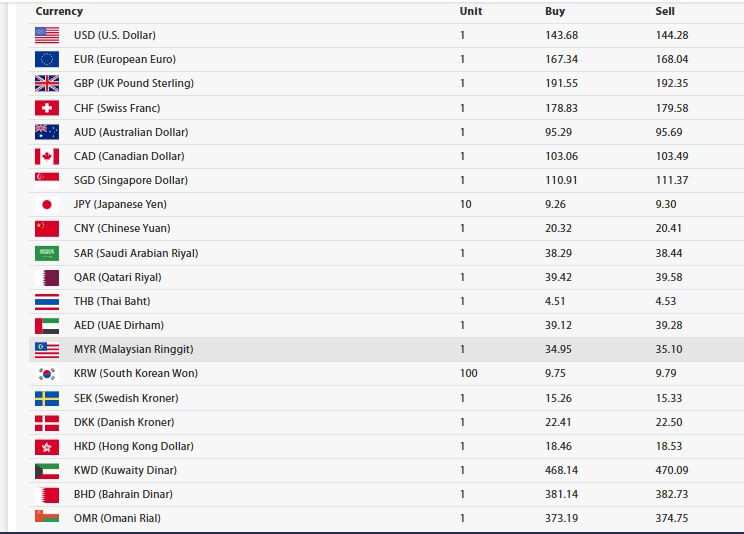744x534 pixels.
Task: Click the Sell column header
Action: [665, 11]
